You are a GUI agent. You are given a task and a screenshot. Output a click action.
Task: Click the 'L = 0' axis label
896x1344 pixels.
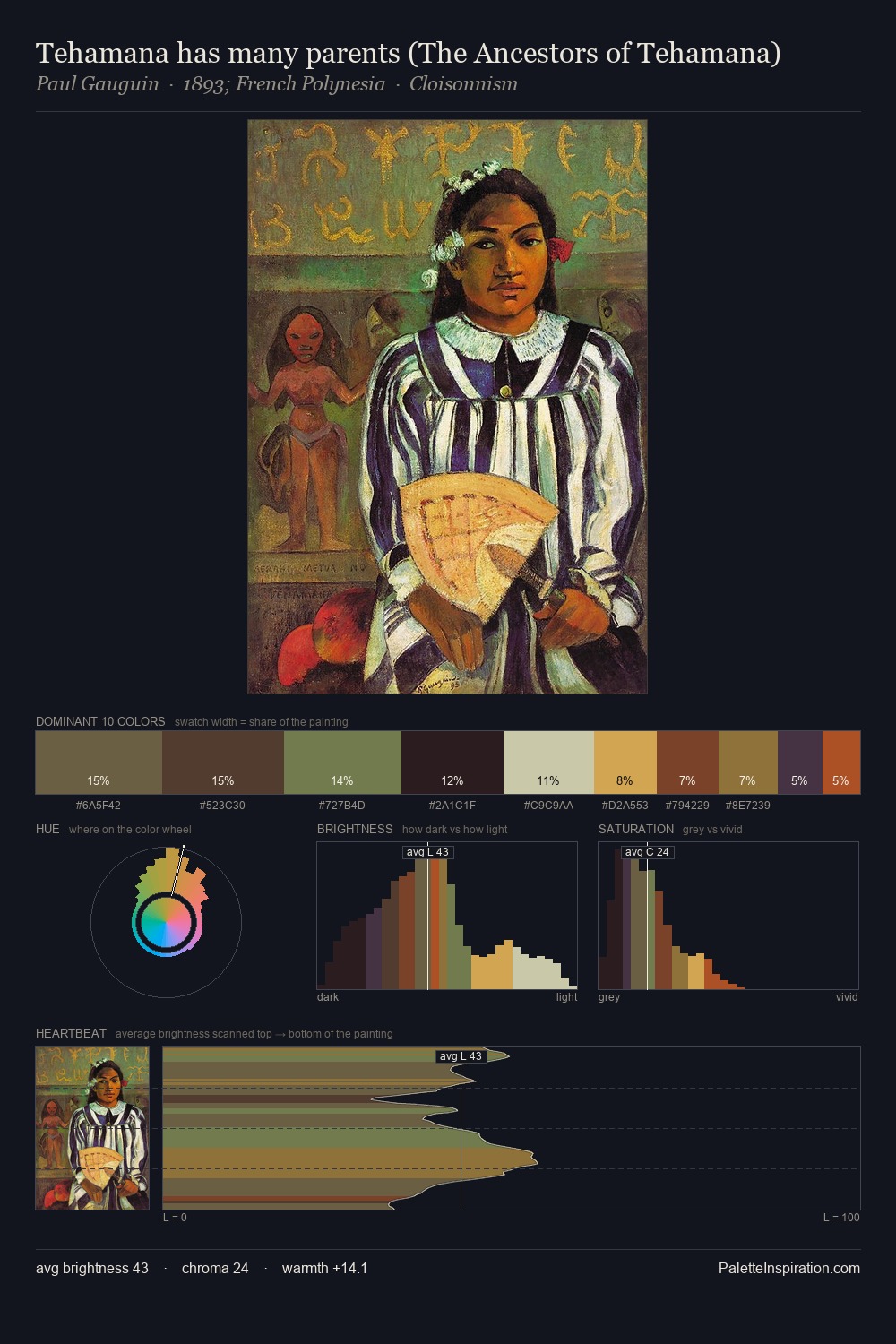(175, 1218)
